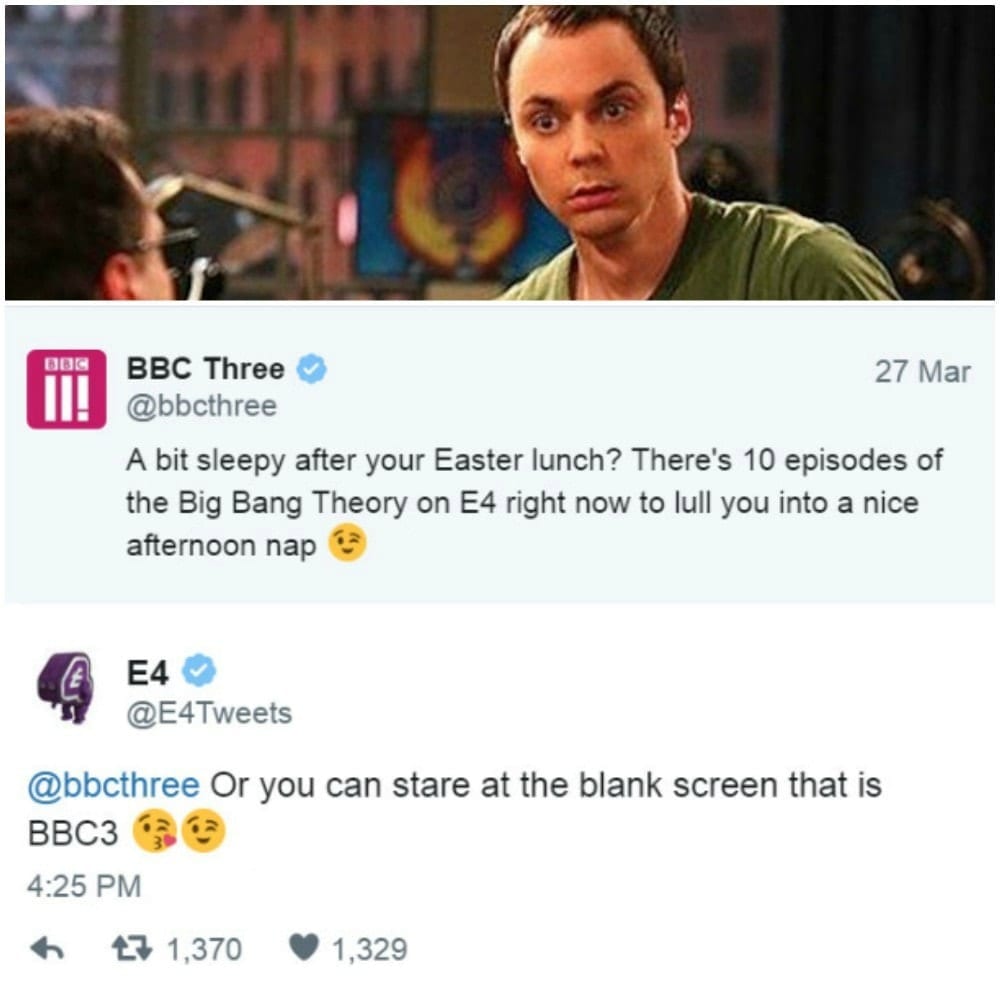Click the winking emoji after BBC3
Viewport: 1000px width, 1000px height.
click(204, 832)
